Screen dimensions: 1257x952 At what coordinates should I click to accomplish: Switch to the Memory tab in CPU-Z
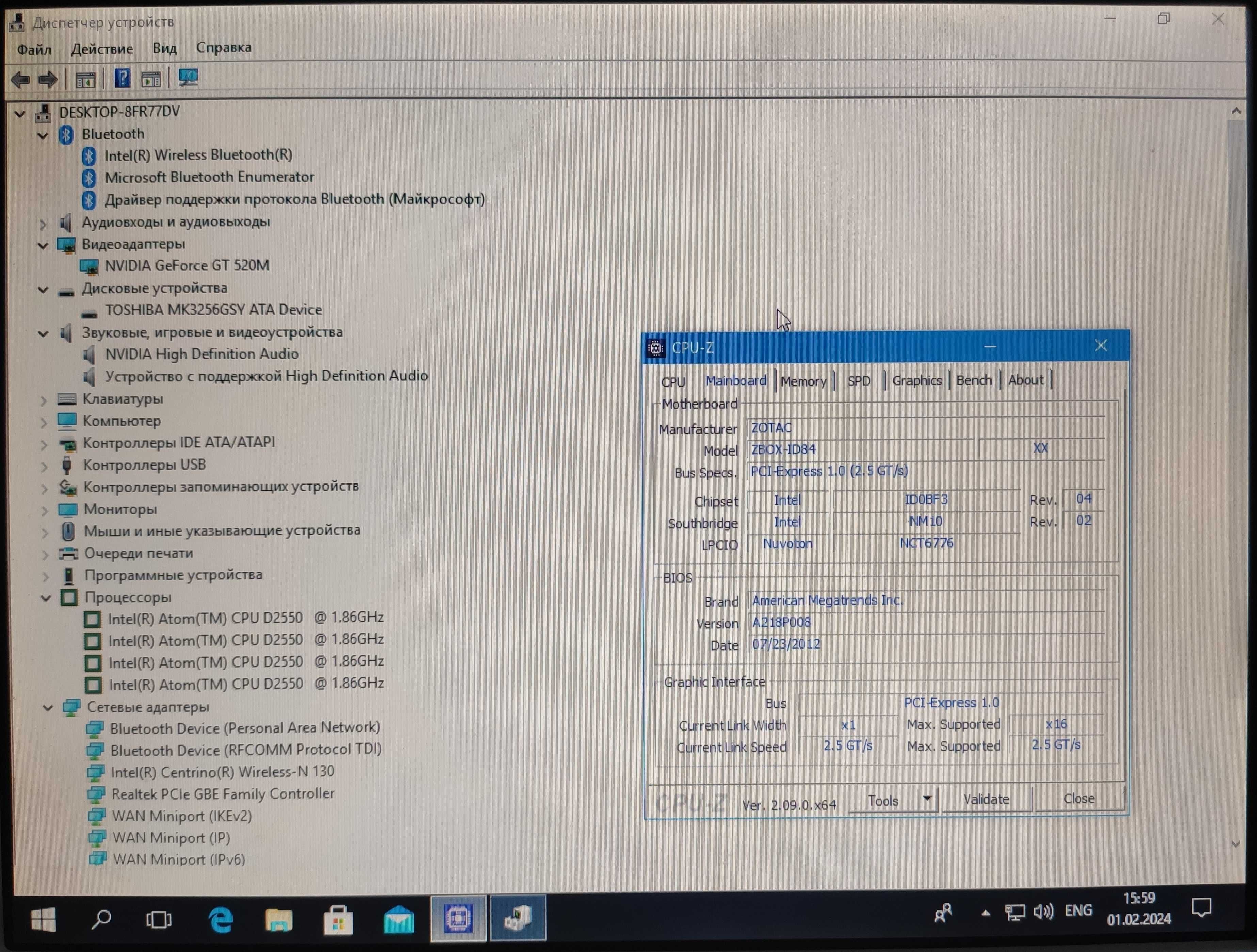point(803,380)
